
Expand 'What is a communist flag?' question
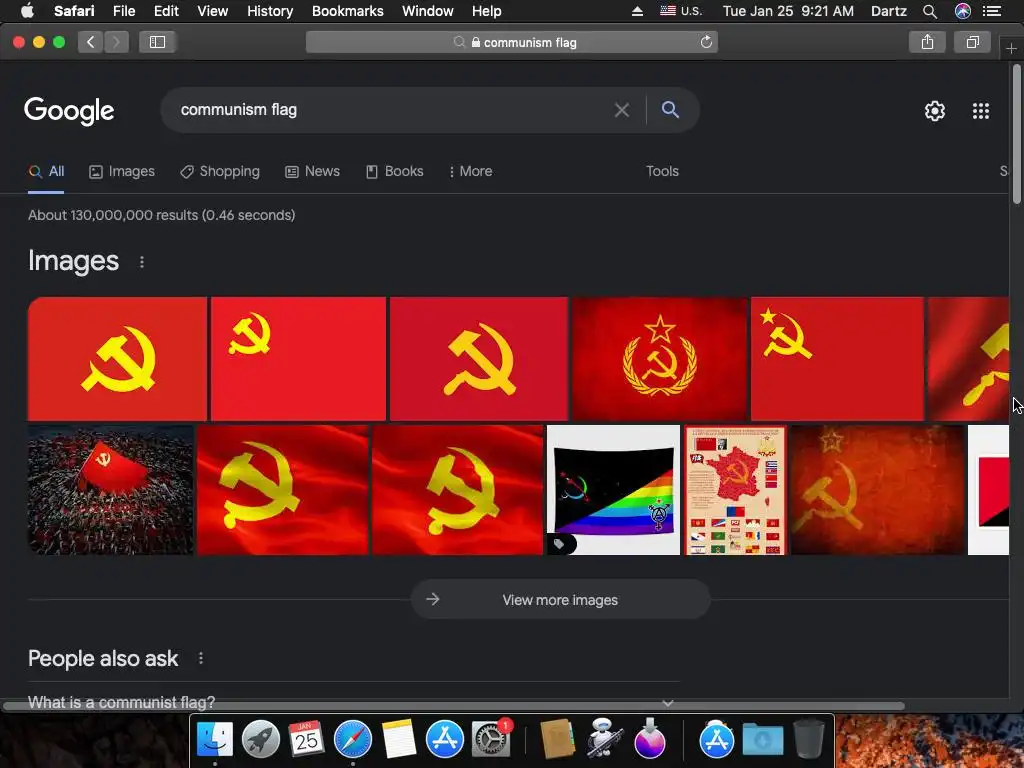[354, 703]
